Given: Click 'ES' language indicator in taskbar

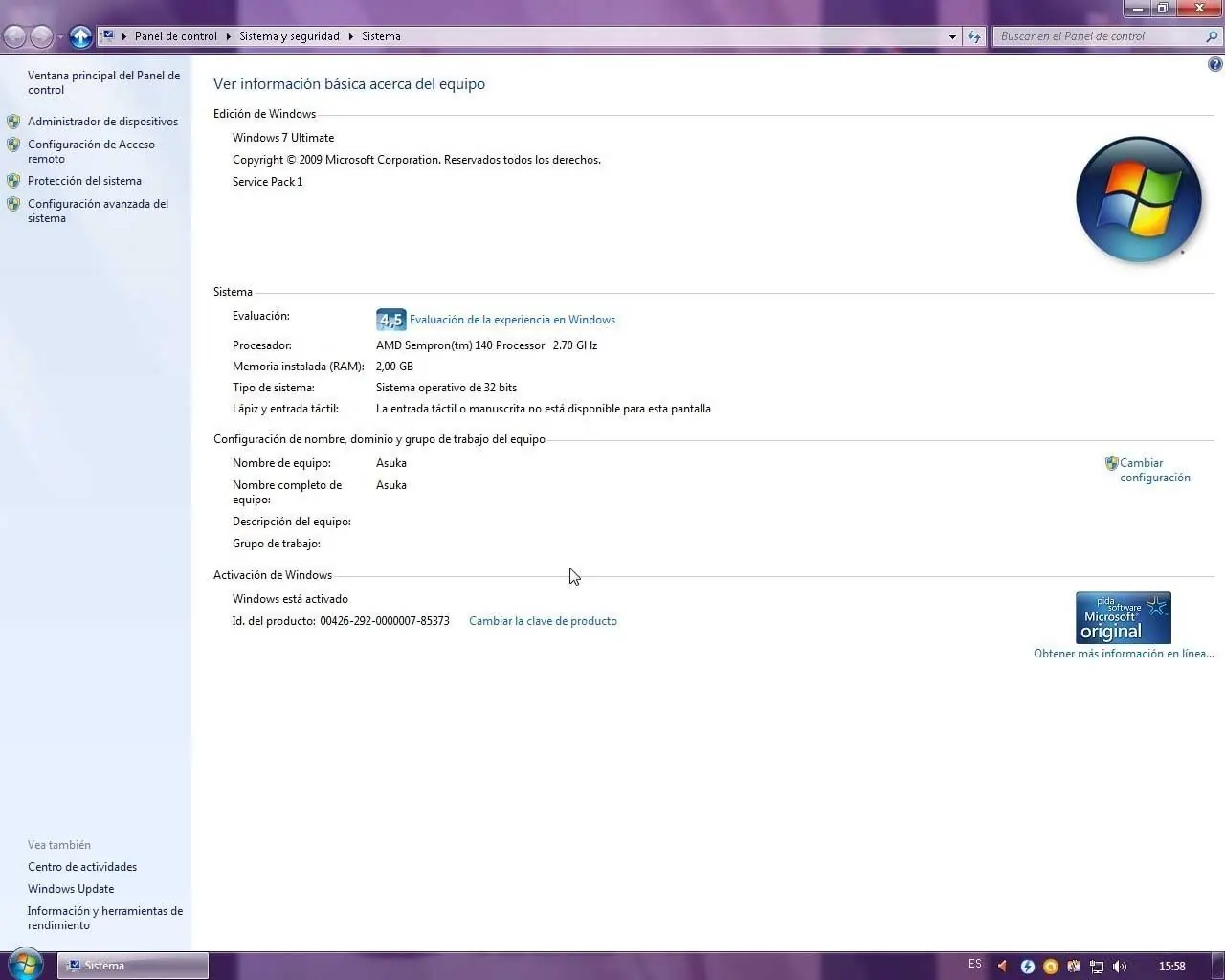Looking at the screenshot, I should (x=975, y=964).
